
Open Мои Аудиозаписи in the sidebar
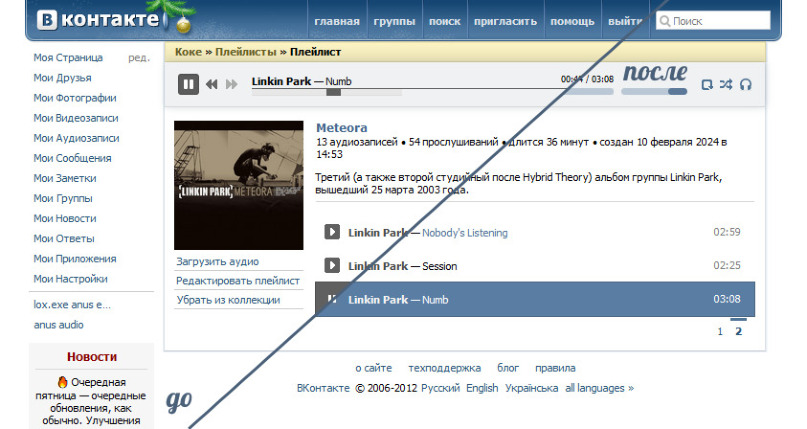pos(76,138)
